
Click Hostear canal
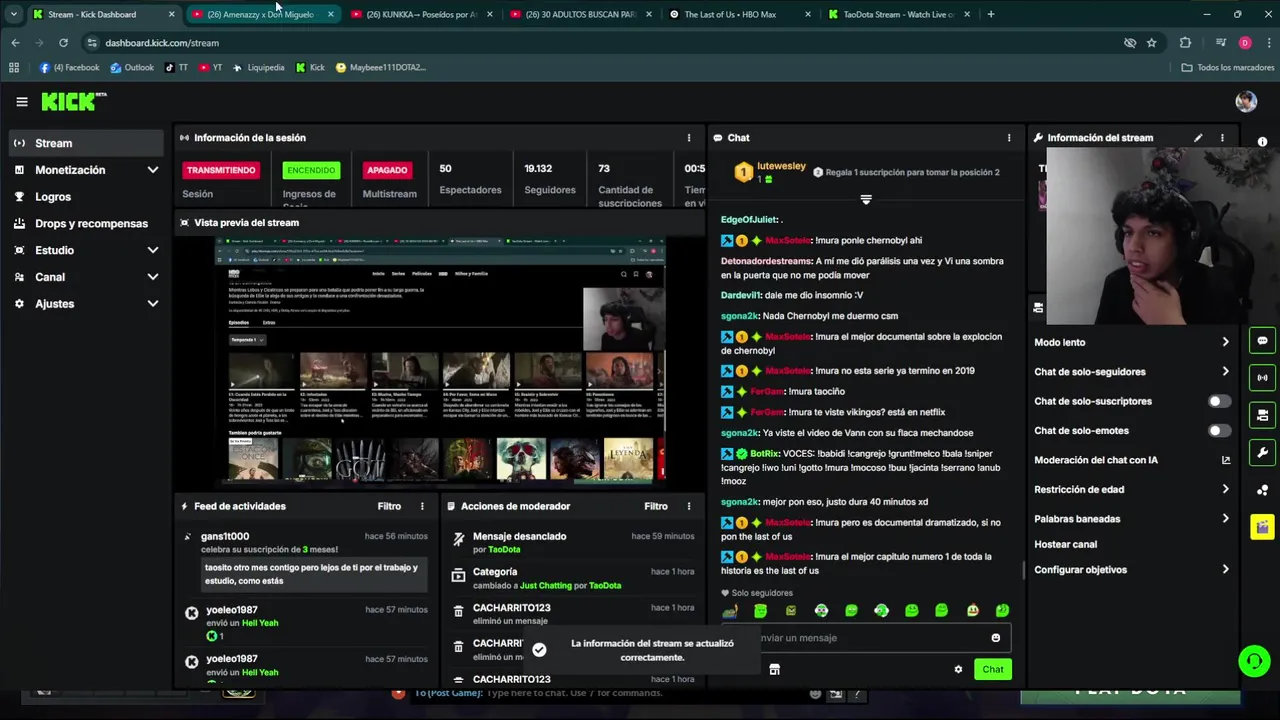(1065, 544)
